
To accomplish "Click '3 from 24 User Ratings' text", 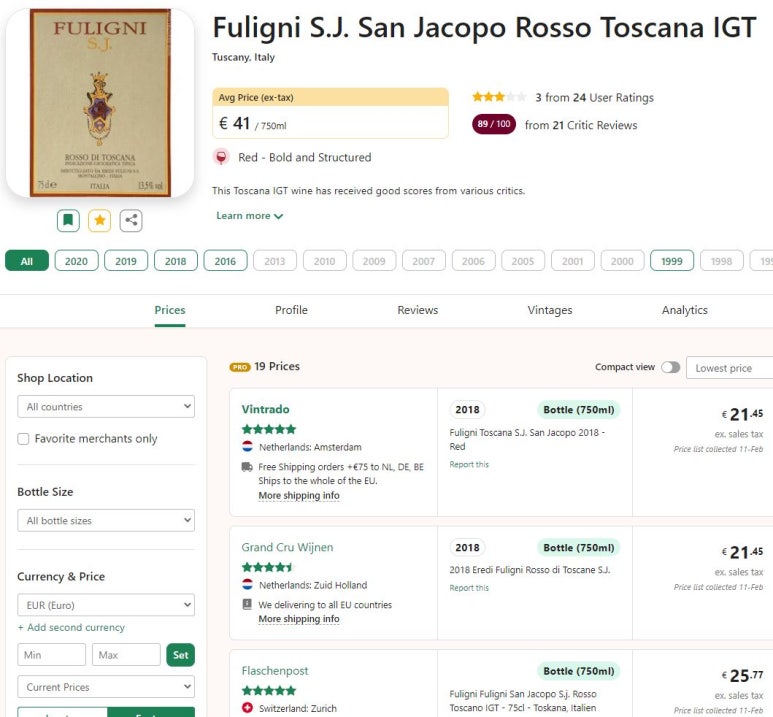I will [x=595, y=98].
